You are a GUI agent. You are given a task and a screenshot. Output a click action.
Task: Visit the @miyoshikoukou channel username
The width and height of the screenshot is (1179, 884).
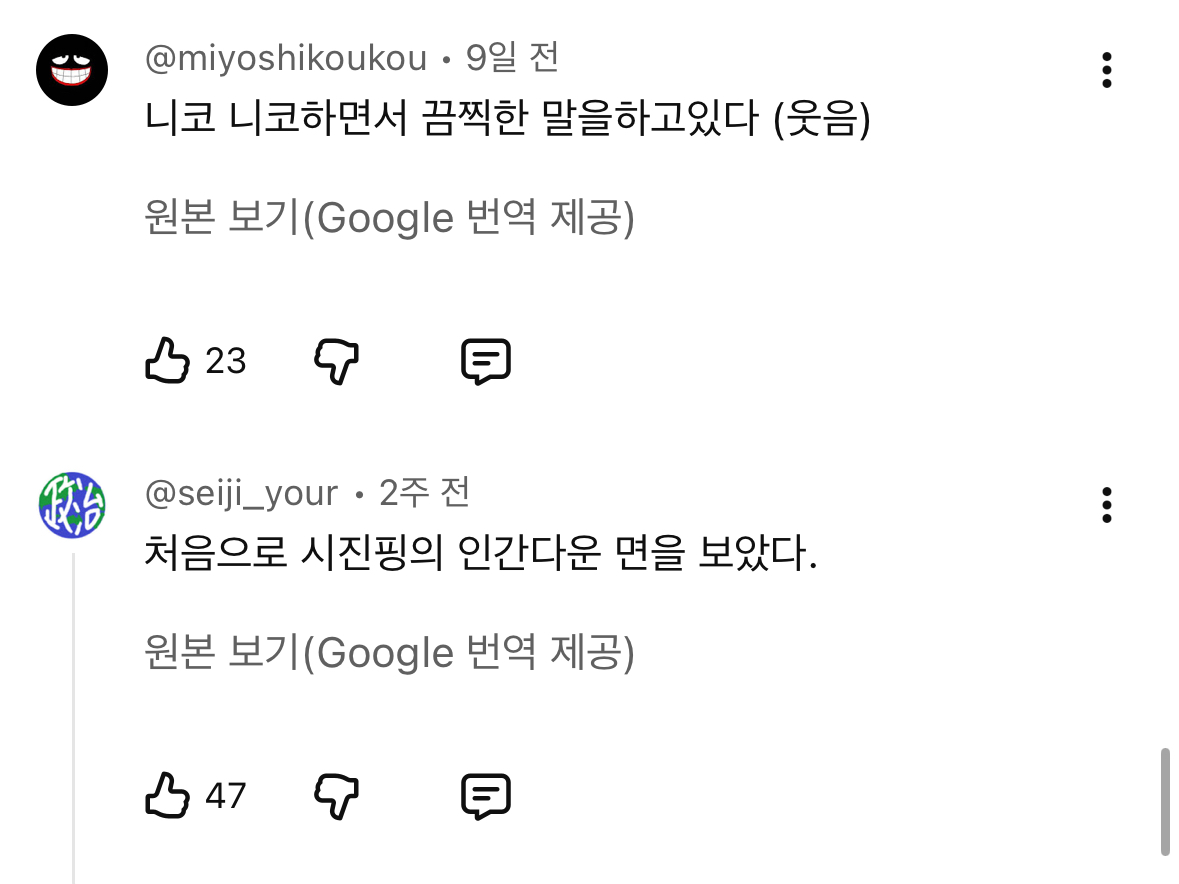tap(286, 59)
